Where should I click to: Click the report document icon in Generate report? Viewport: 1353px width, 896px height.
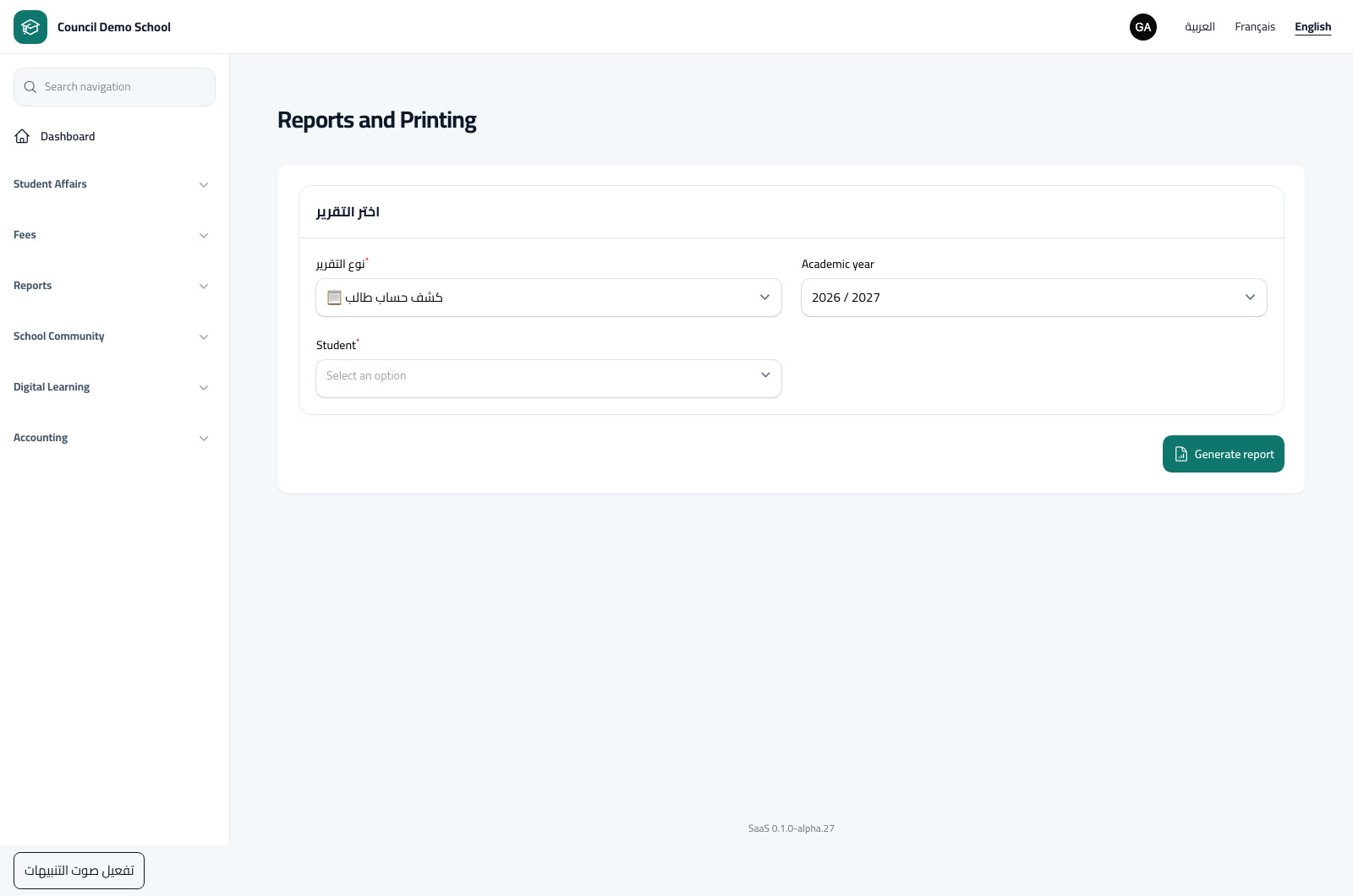click(x=1181, y=455)
